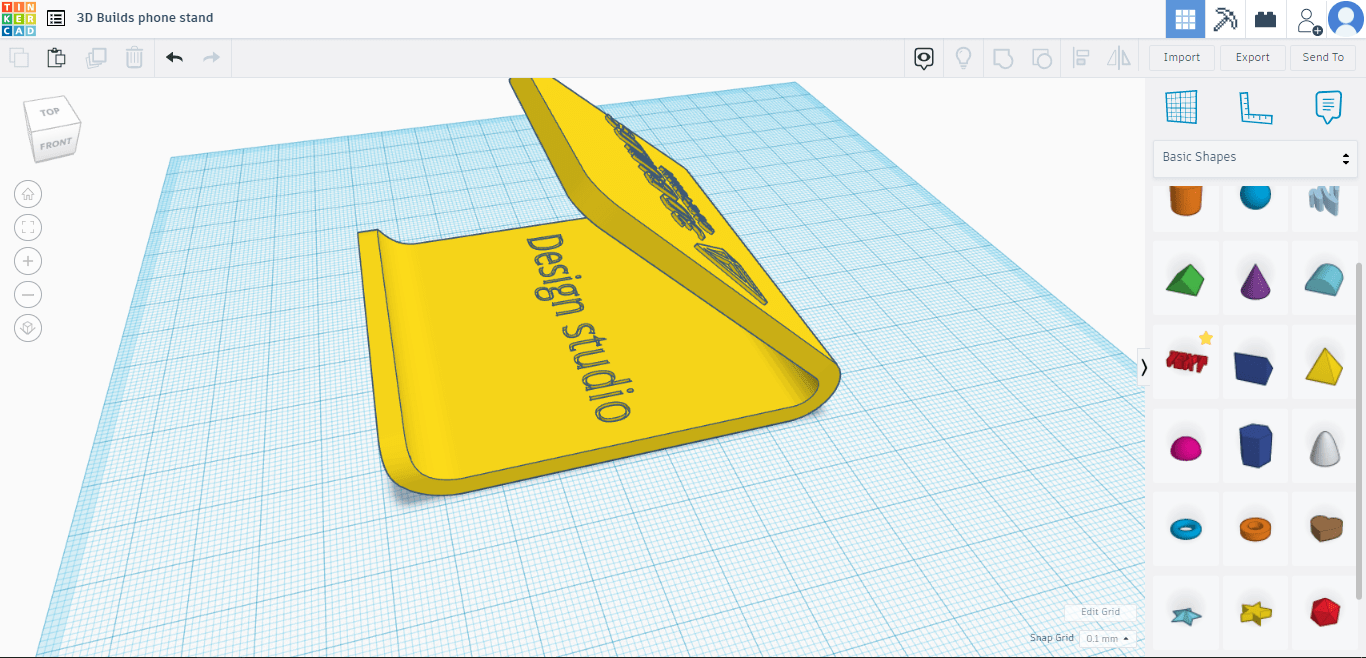Collapse the shapes panel arrow

click(1144, 367)
